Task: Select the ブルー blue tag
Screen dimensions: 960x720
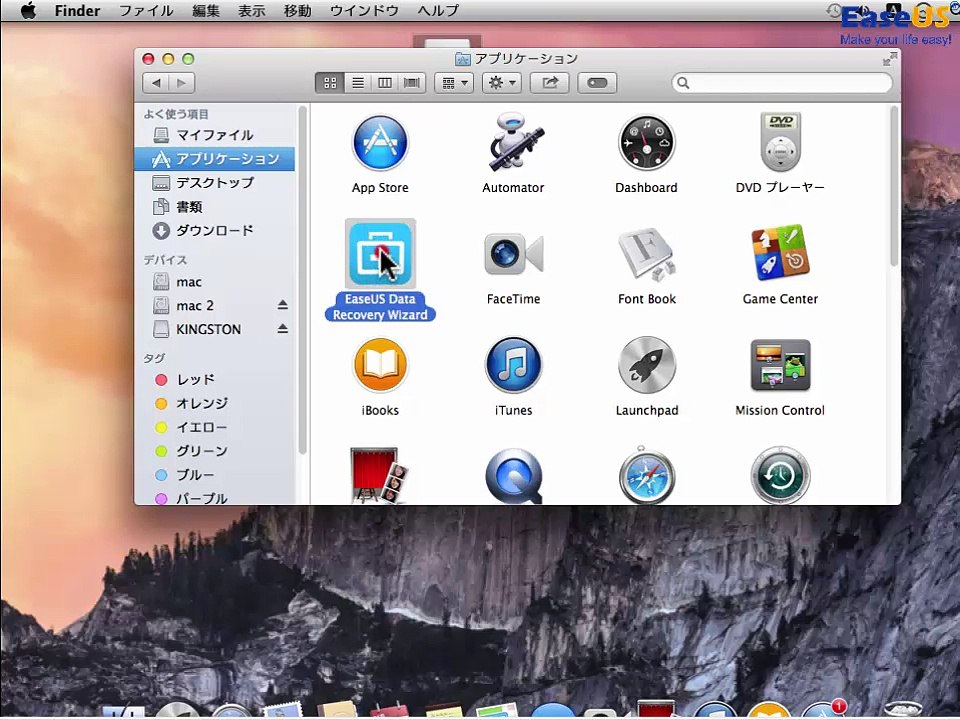Action: pyautogui.click(x=214, y=475)
